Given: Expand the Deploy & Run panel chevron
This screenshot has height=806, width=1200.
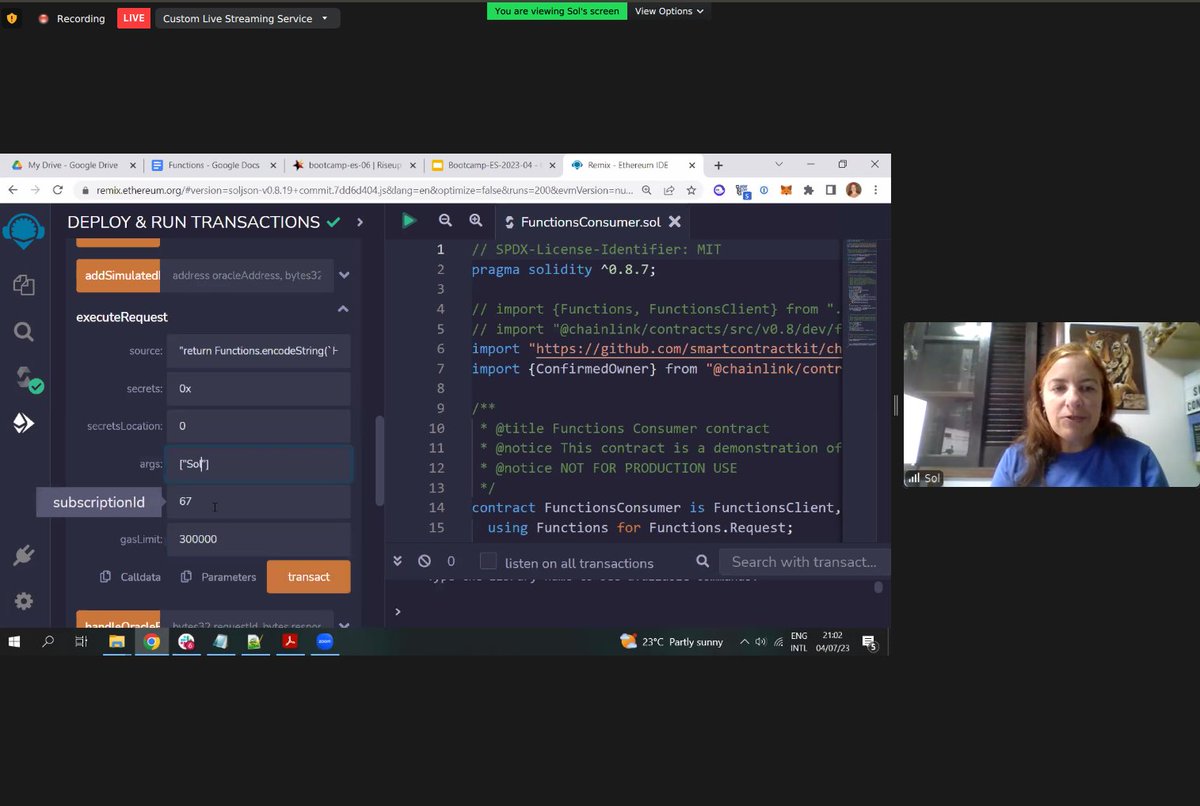Looking at the screenshot, I should pyautogui.click(x=360, y=222).
